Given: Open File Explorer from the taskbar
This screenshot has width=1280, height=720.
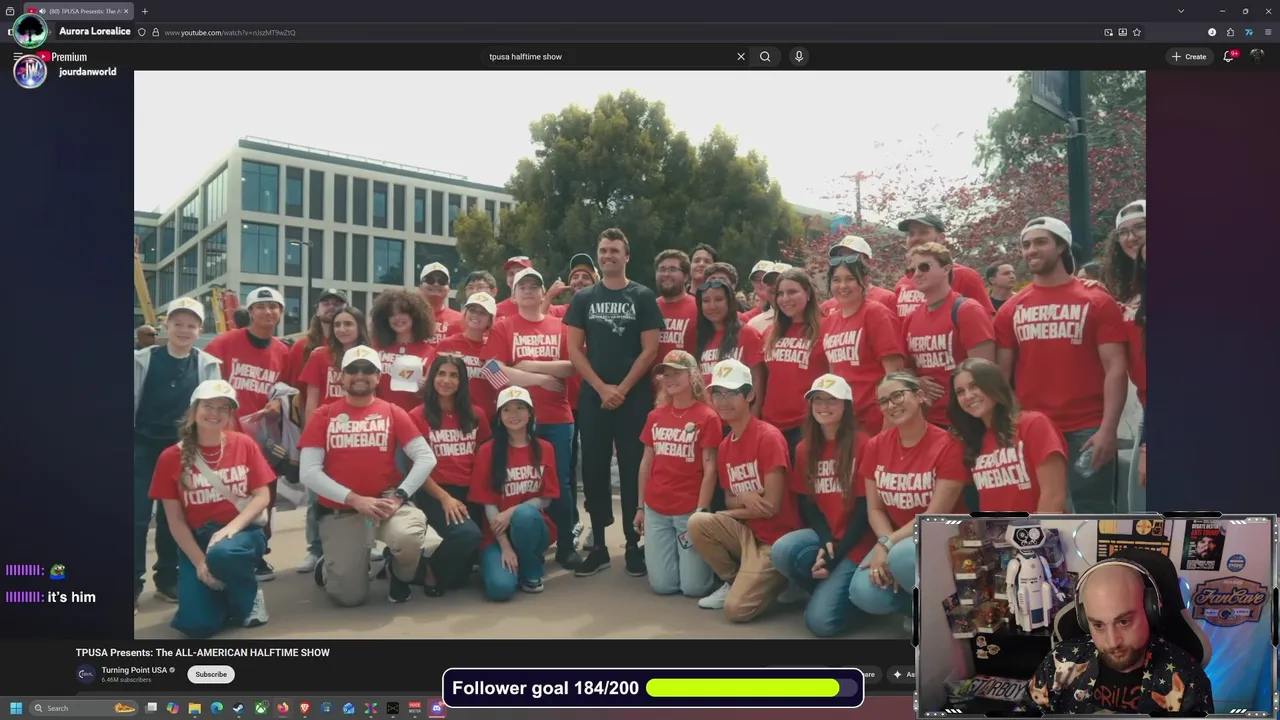Looking at the screenshot, I should (195, 708).
